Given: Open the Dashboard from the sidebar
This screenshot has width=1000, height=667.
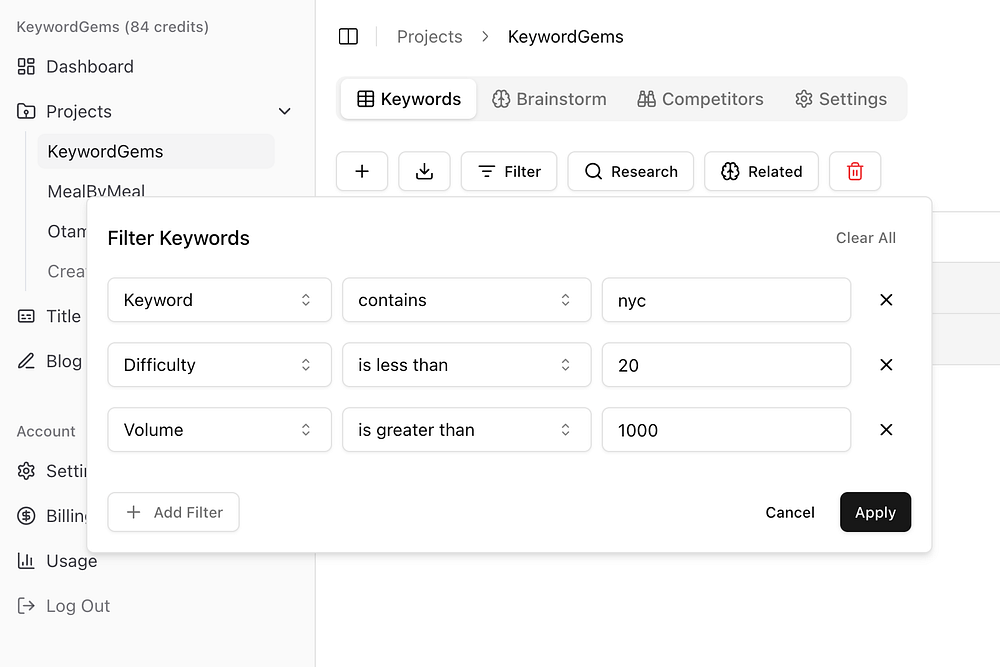Looking at the screenshot, I should (x=89, y=67).
